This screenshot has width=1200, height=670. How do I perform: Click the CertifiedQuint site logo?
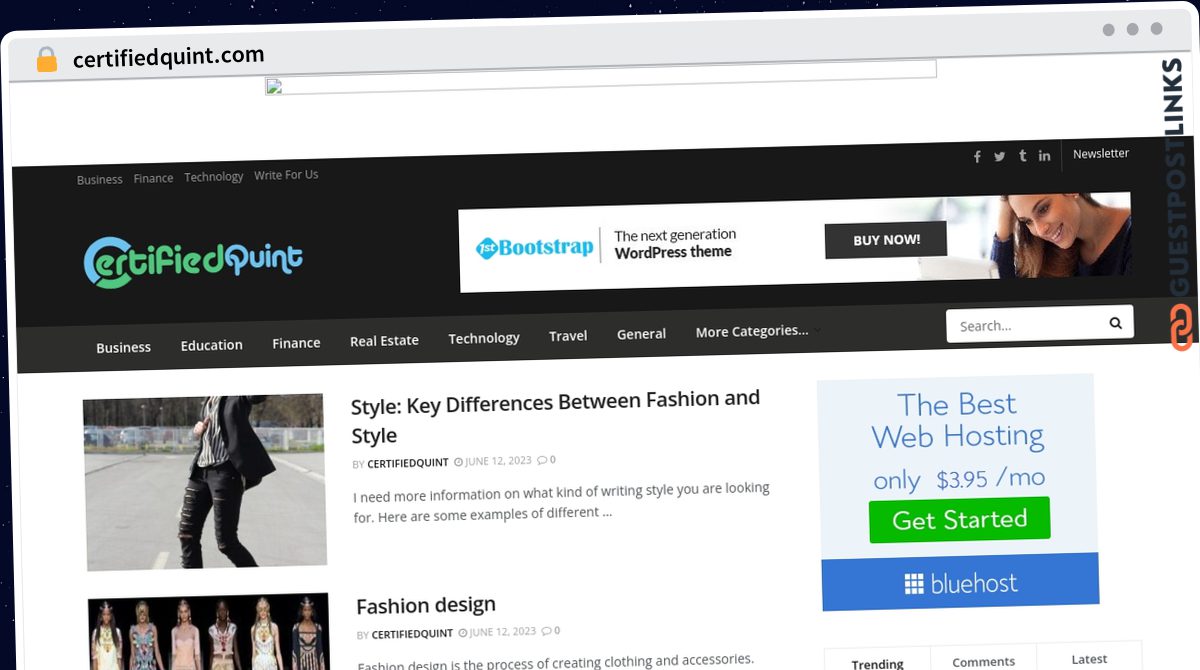click(193, 261)
